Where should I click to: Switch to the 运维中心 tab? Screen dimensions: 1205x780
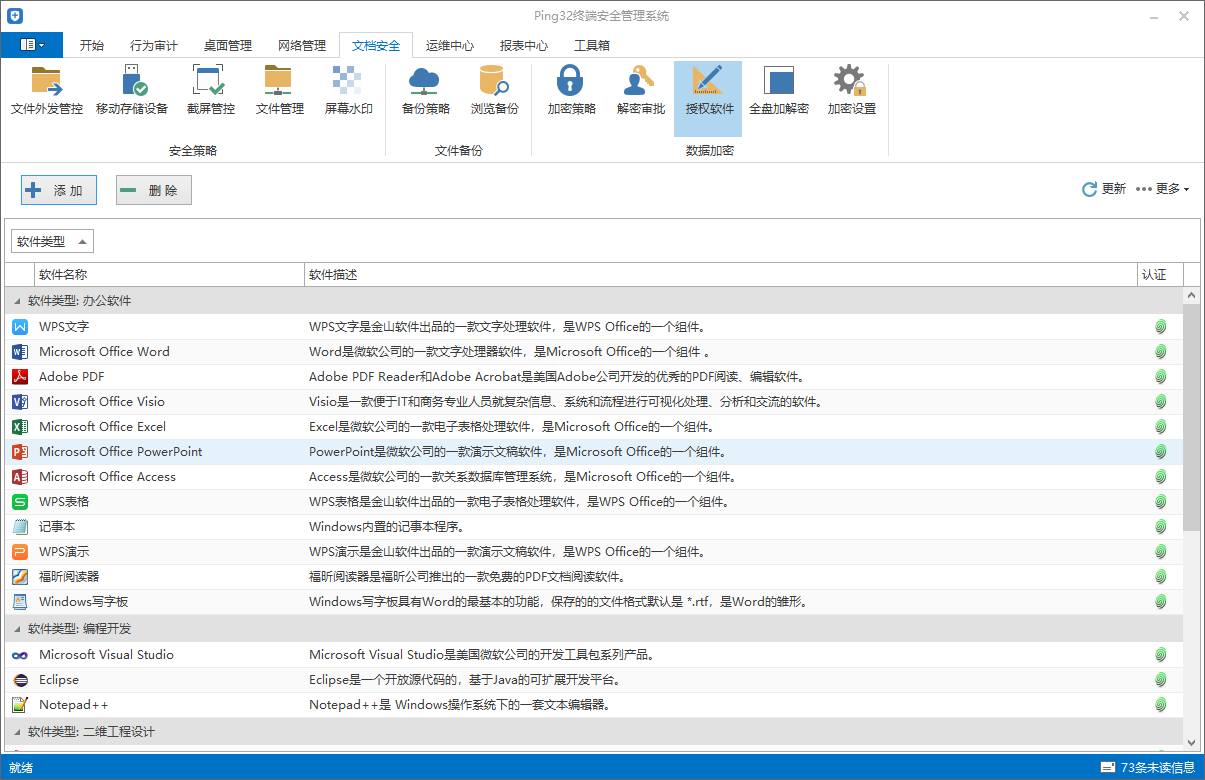[450, 45]
